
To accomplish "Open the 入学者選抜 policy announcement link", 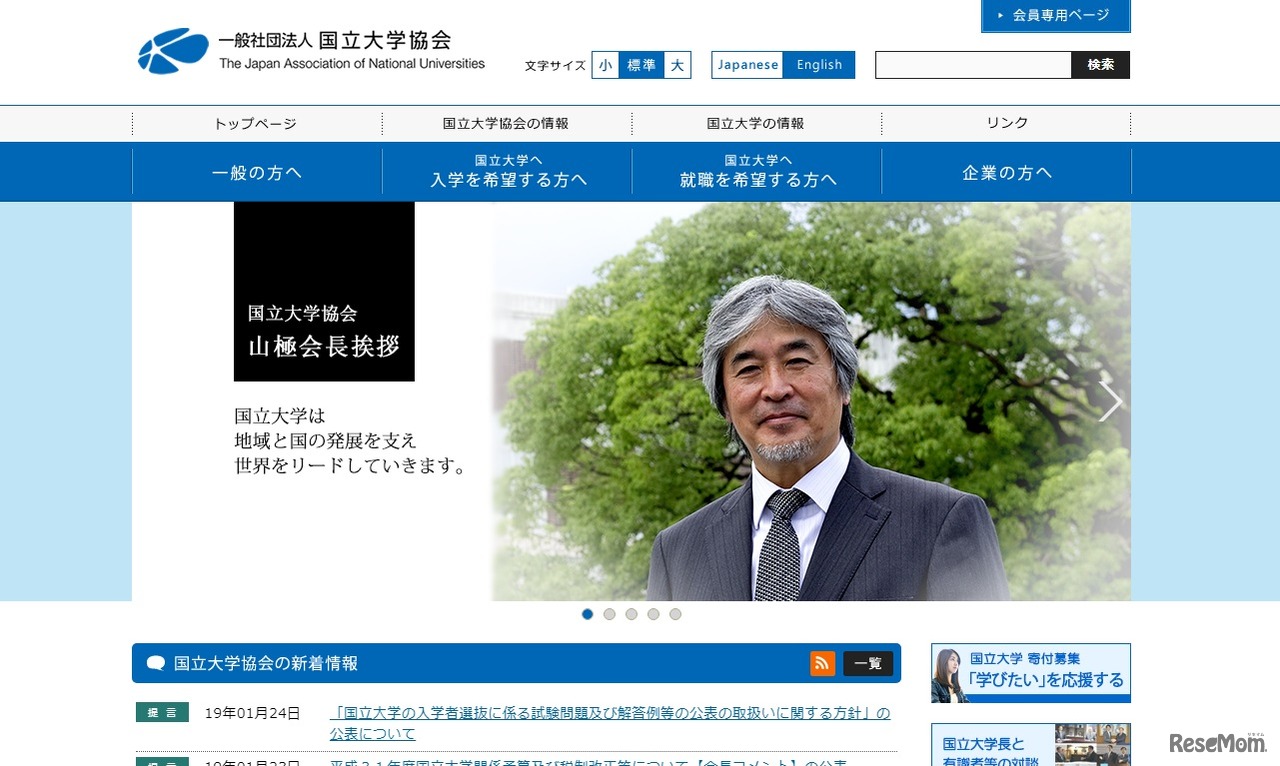I will (x=609, y=713).
